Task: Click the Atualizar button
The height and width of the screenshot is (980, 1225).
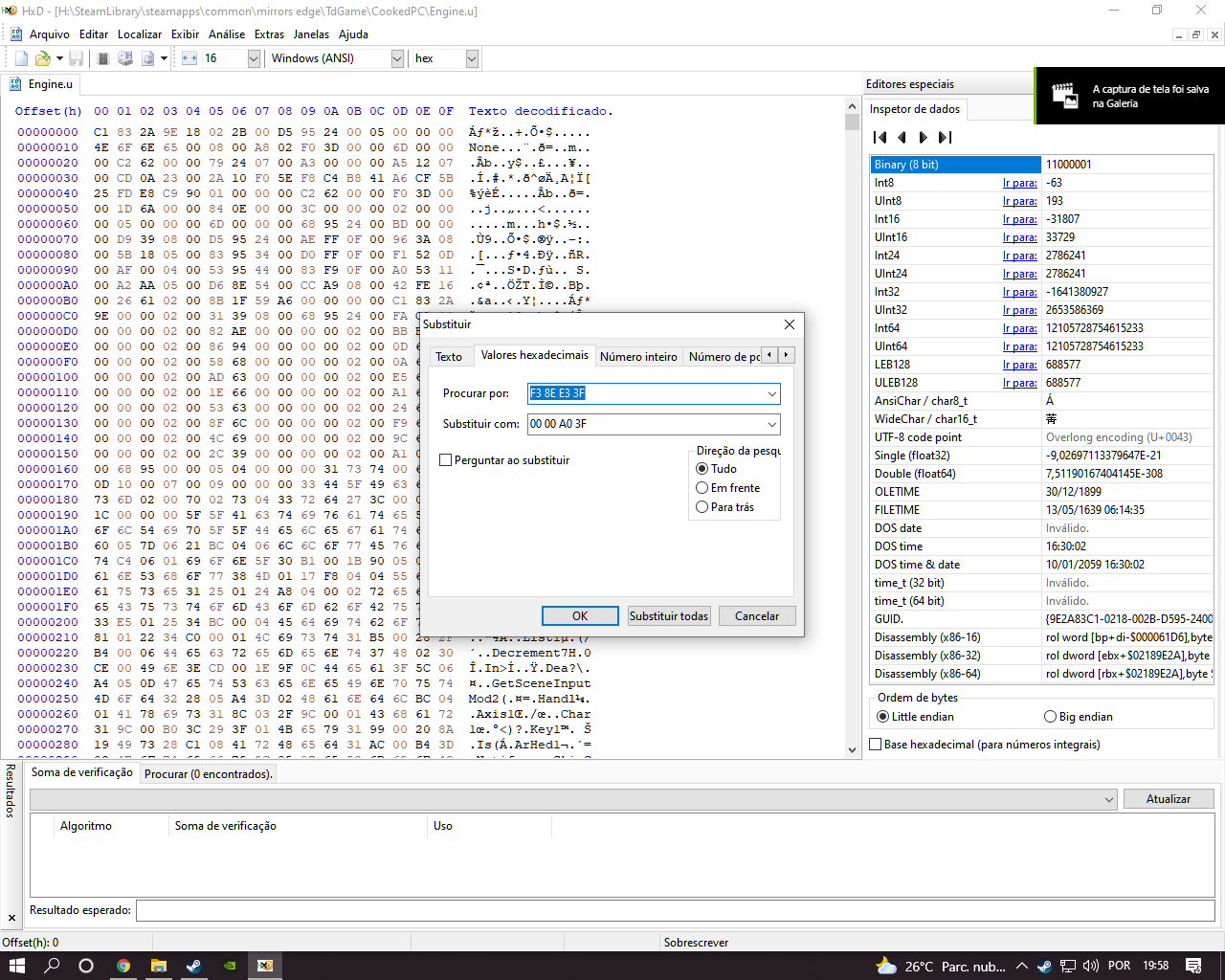Action: point(1169,799)
